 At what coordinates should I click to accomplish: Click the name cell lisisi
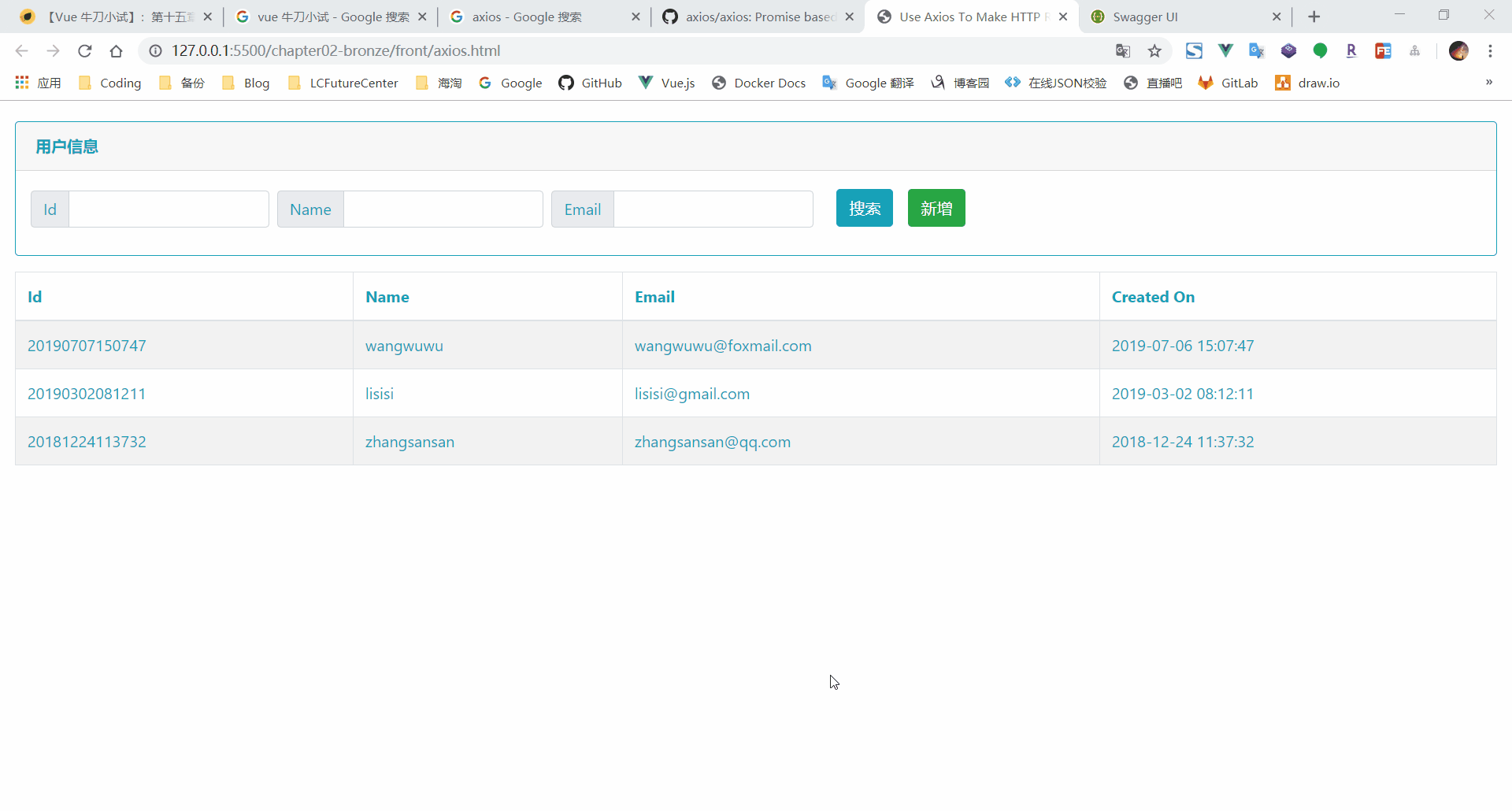pyautogui.click(x=380, y=394)
